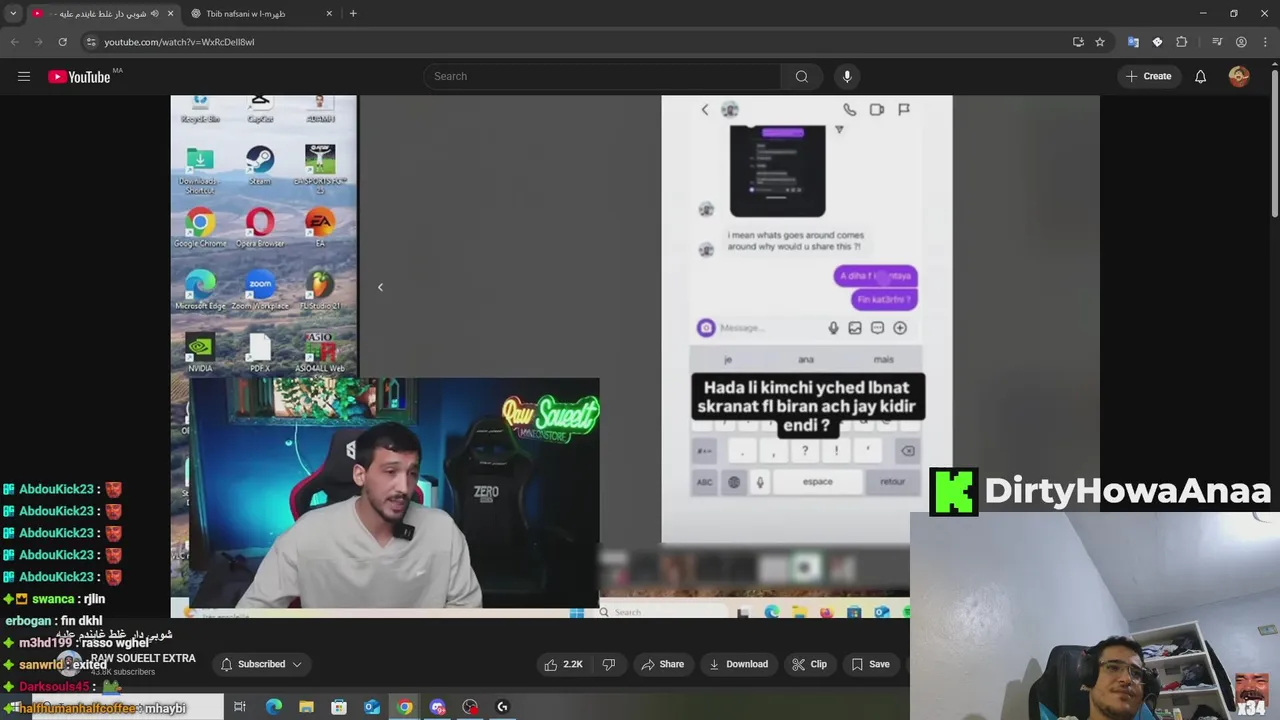This screenshot has height=720, width=1280.
Task: Go back with the browser back arrow
Action: tap(14, 42)
